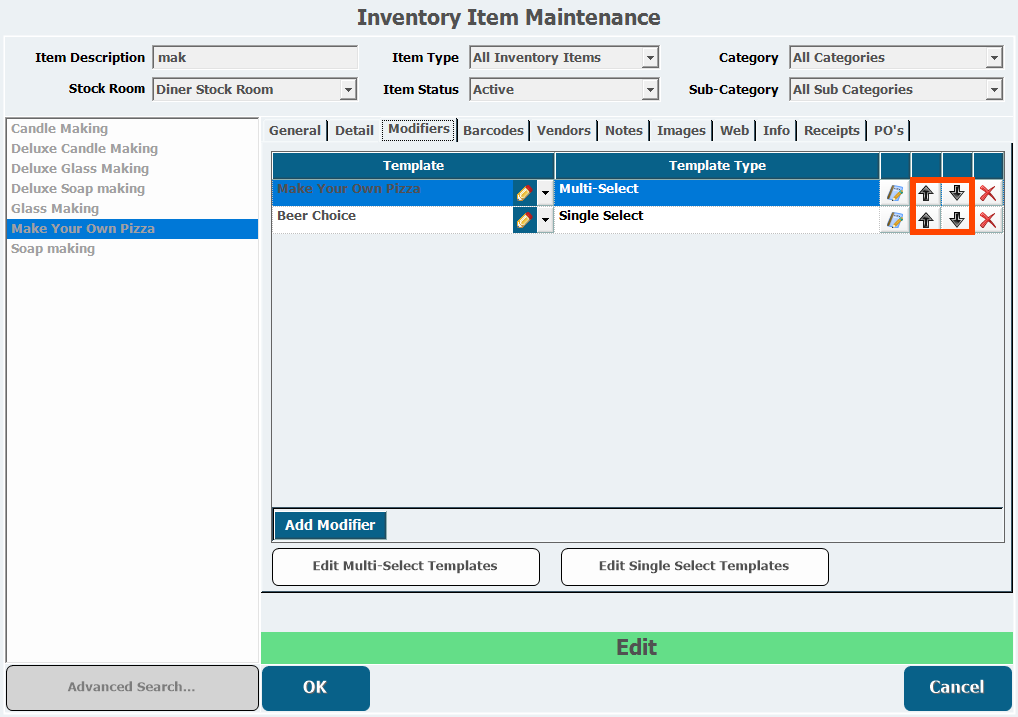The height and width of the screenshot is (717, 1018).
Task: Open the Barcodes tab
Action: (x=493, y=130)
